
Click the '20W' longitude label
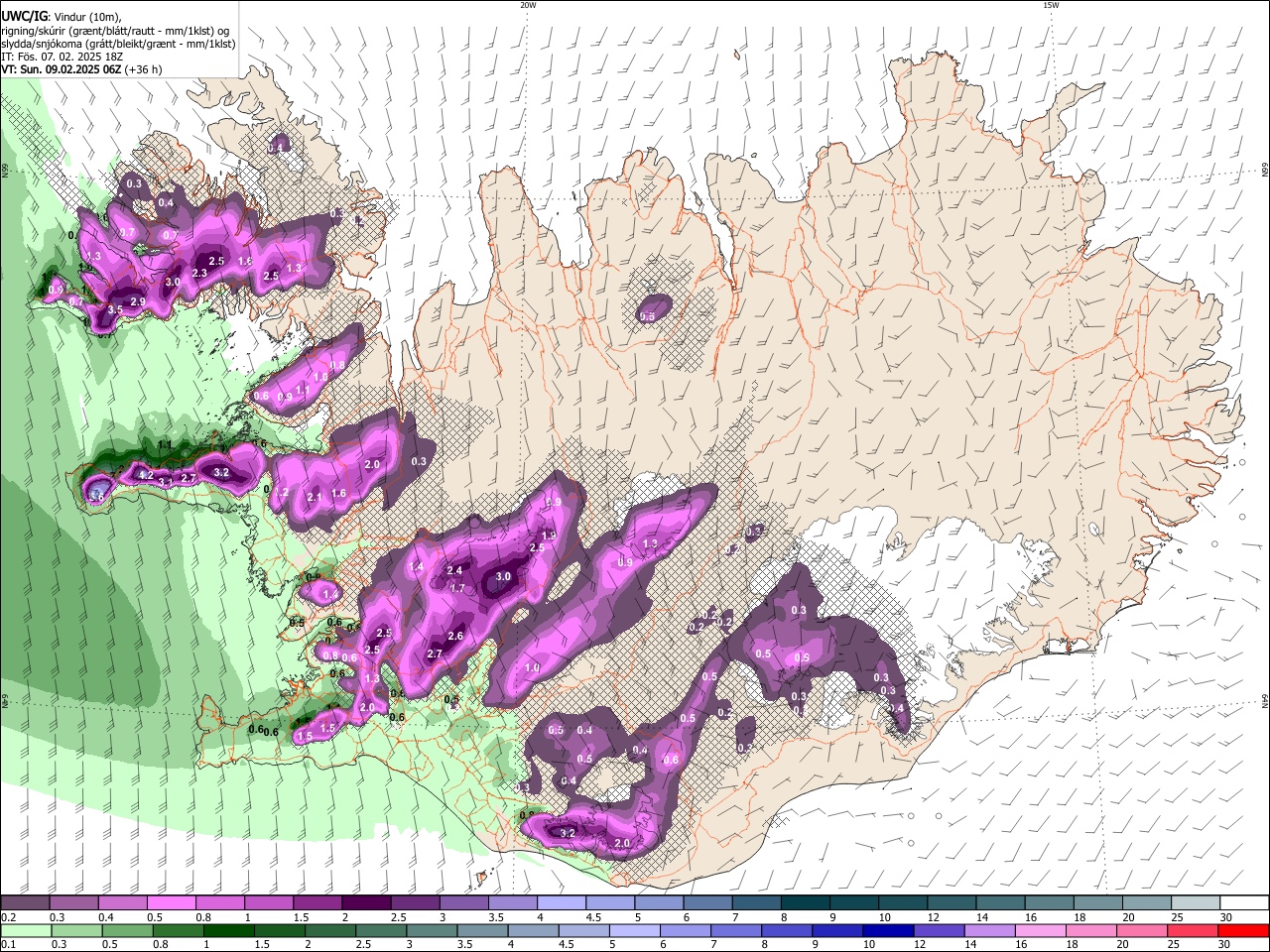click(x=528, y=5)
